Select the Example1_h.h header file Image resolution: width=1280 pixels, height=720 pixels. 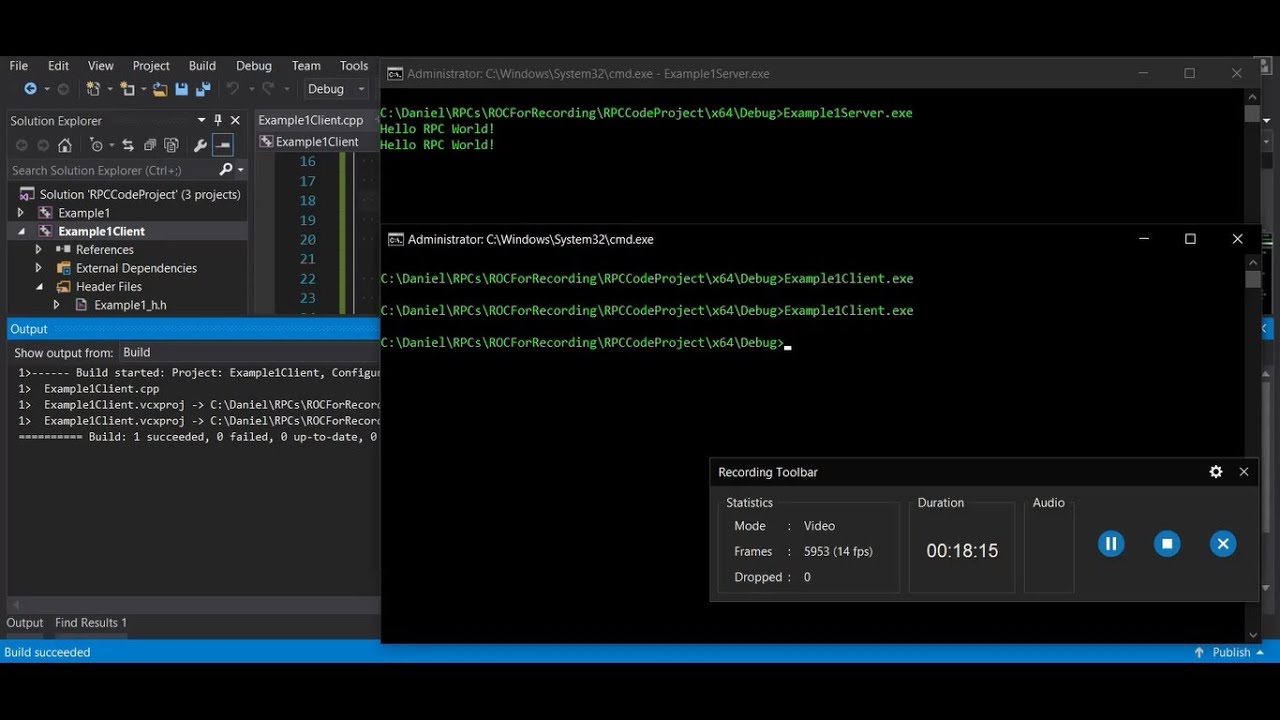130,305
